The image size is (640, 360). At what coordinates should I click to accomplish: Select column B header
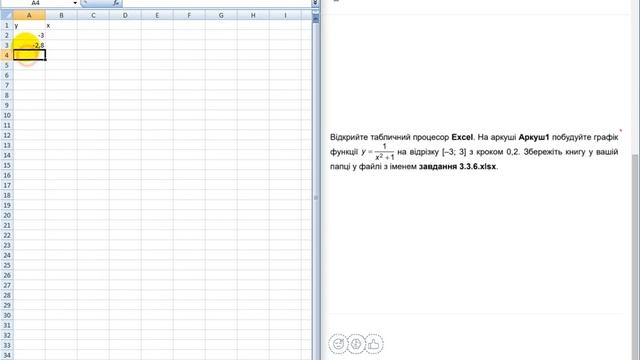point(61,16)
